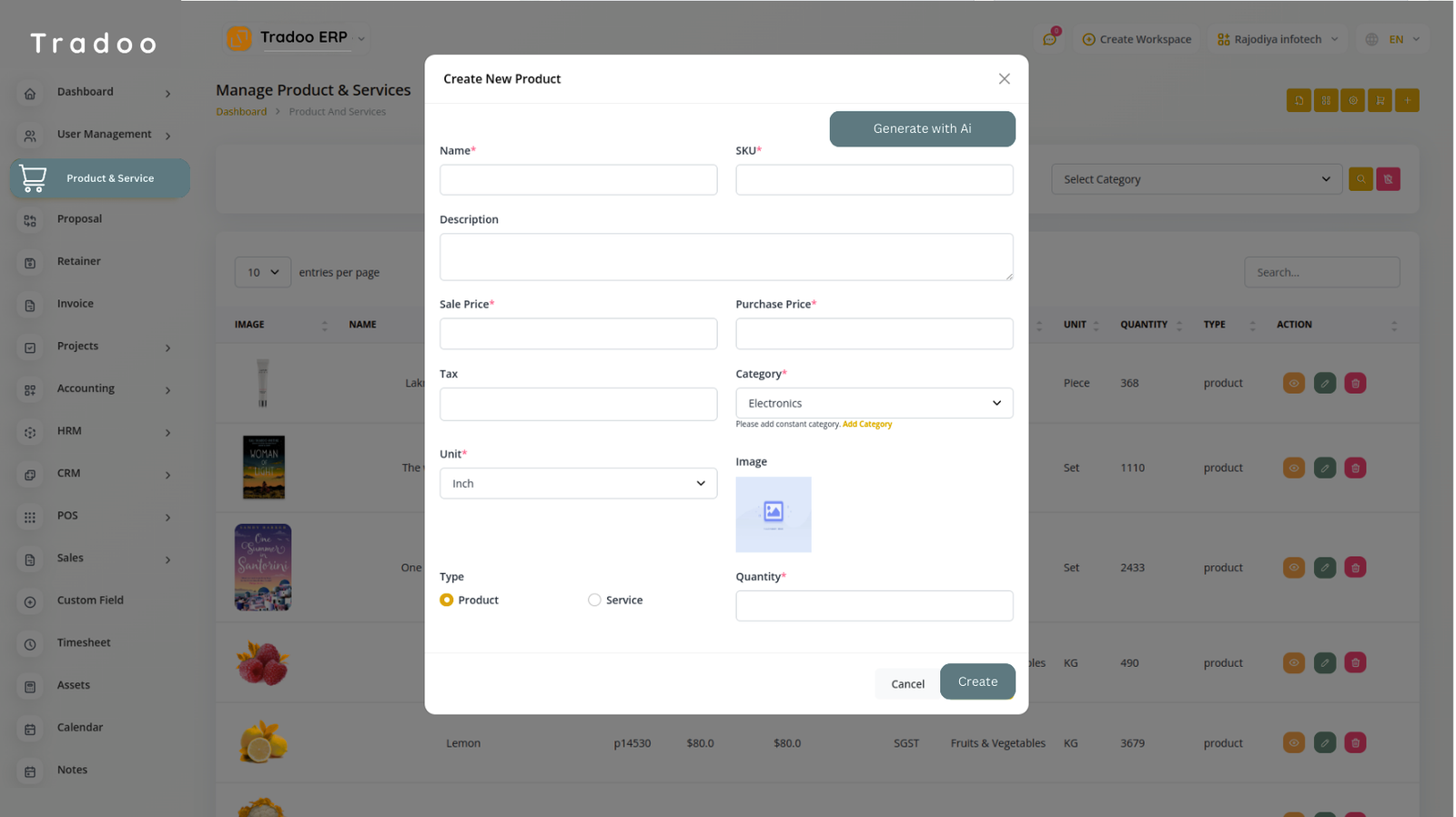Click the chat notification icon in header
The height and width of the screenshot is (817, 1456).
[x=1049, y=39]
